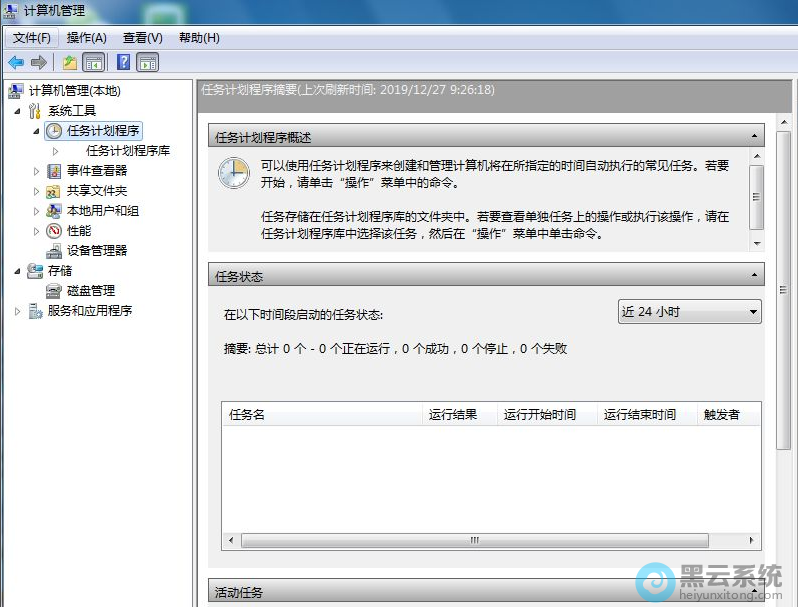Click the 任务计划程序 clock icon in tree
Viewport: 798px width, 607px height.
coord(54,131)
